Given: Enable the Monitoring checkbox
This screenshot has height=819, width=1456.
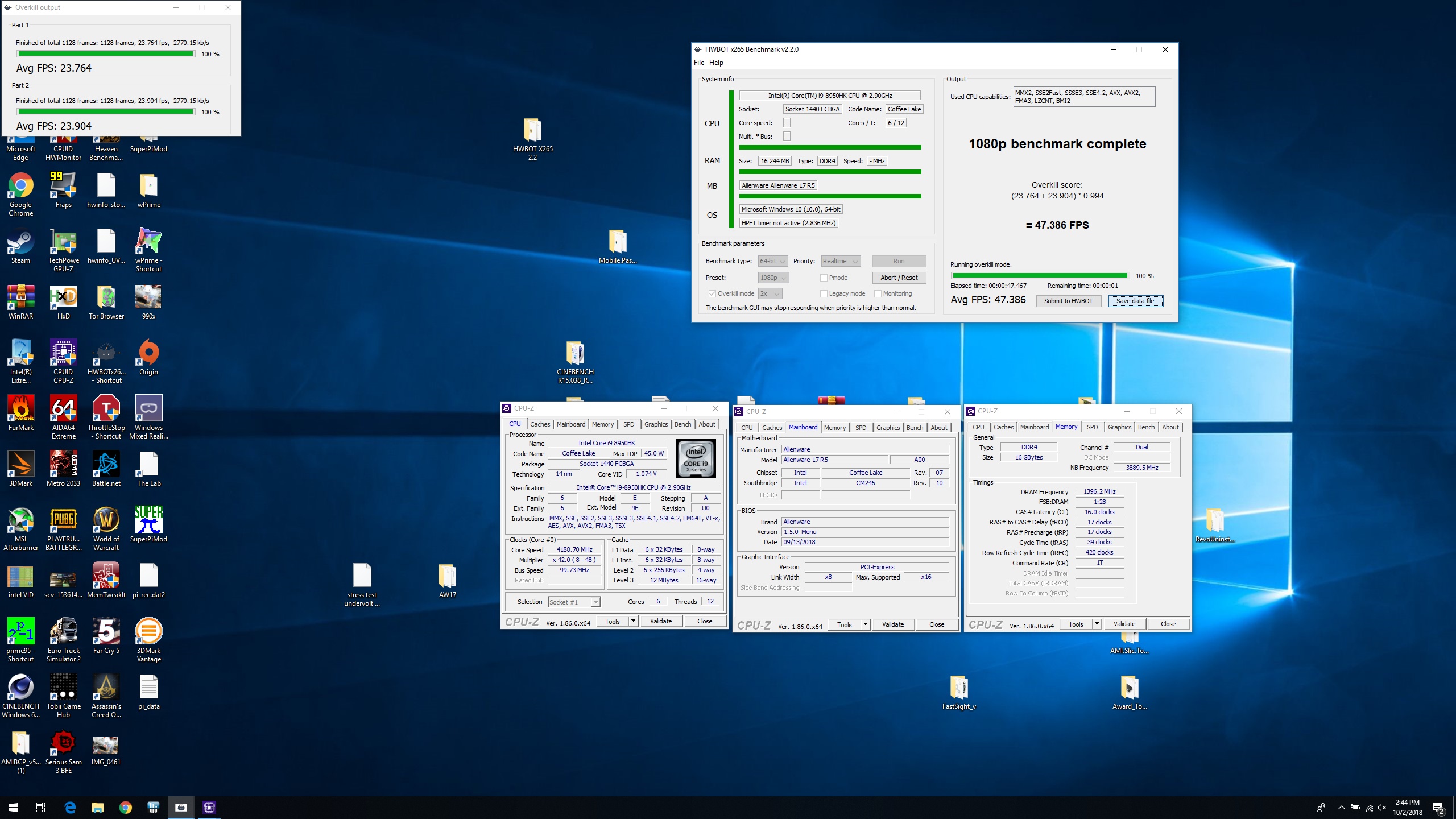Looking at the screenshot, I should click(878, 294).
